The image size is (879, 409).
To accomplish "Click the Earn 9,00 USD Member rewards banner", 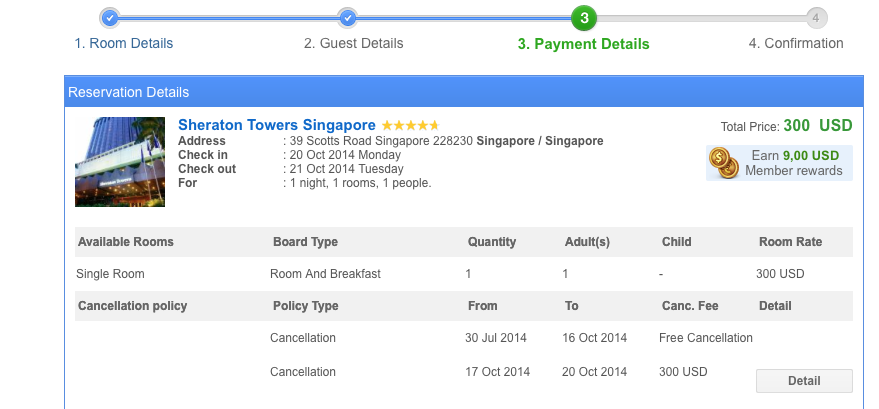I will click(x=779, y=163).
